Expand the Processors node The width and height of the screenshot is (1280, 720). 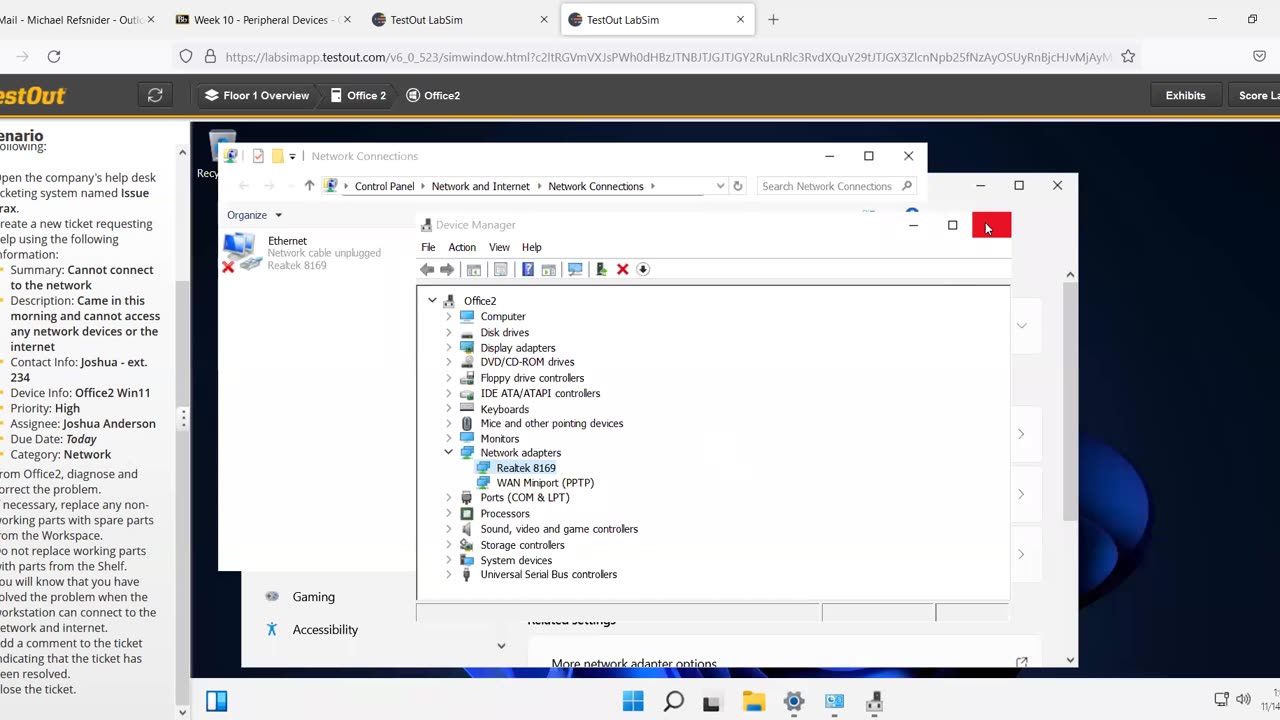click(448, 513)
